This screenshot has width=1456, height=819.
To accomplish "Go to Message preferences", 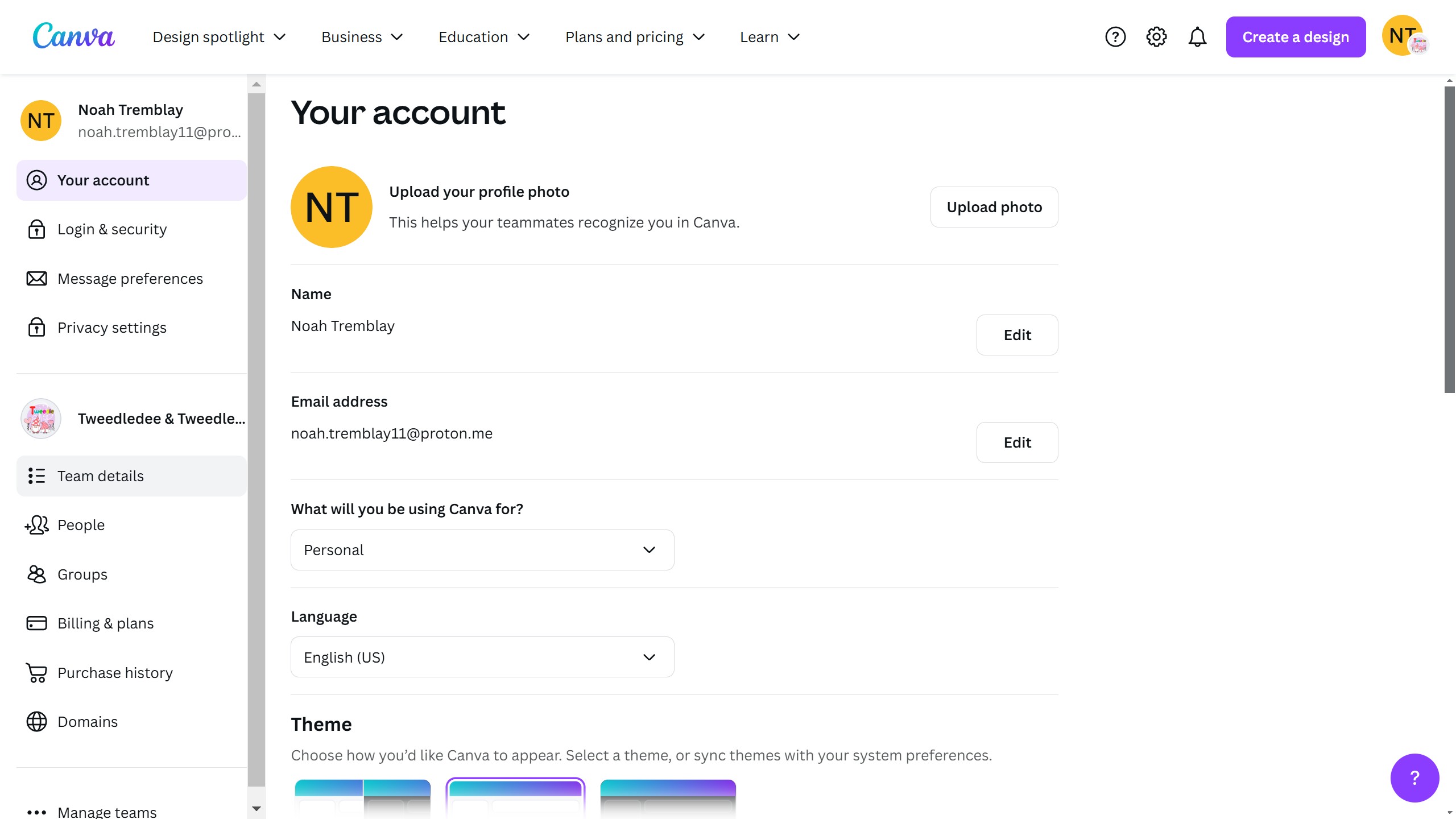I will pyautogui.click(x=130, y=279).
